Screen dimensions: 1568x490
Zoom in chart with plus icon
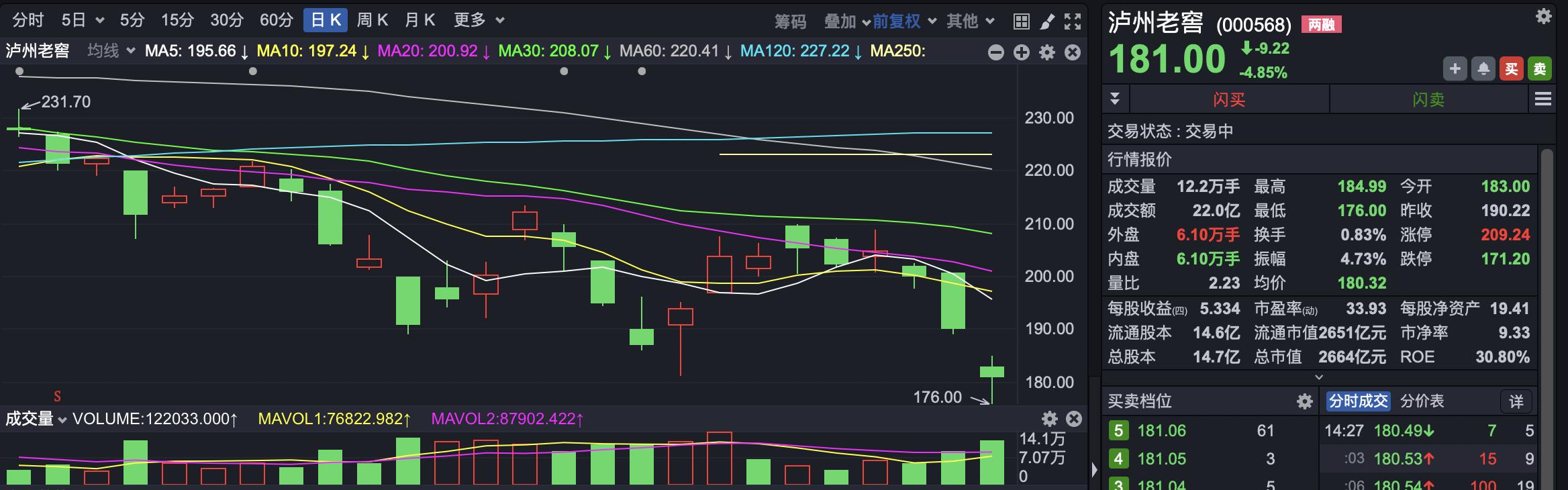(1022, 52)
